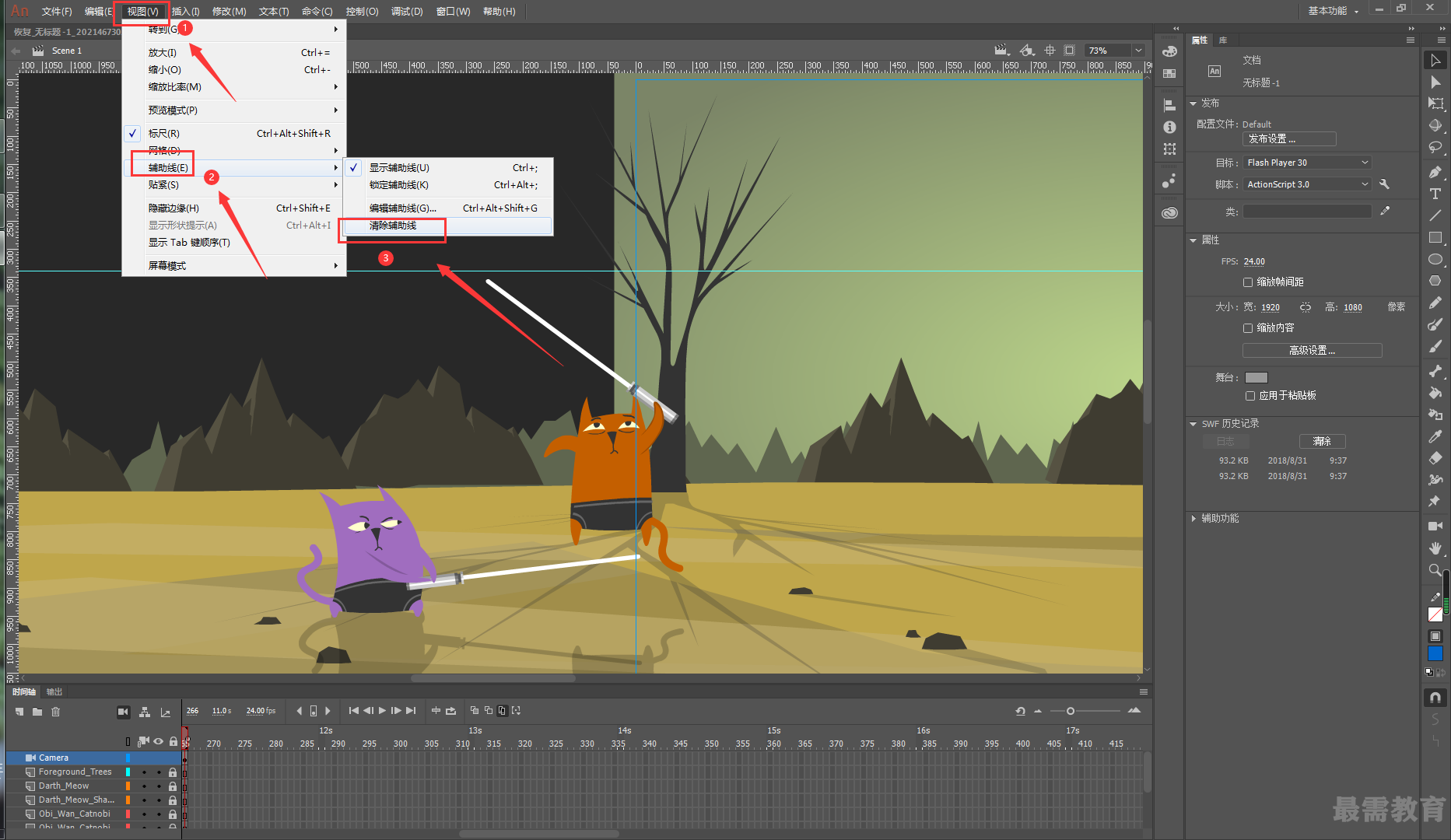
Task: Click the stage color swatch
Action: click(x=1256, y=378)
